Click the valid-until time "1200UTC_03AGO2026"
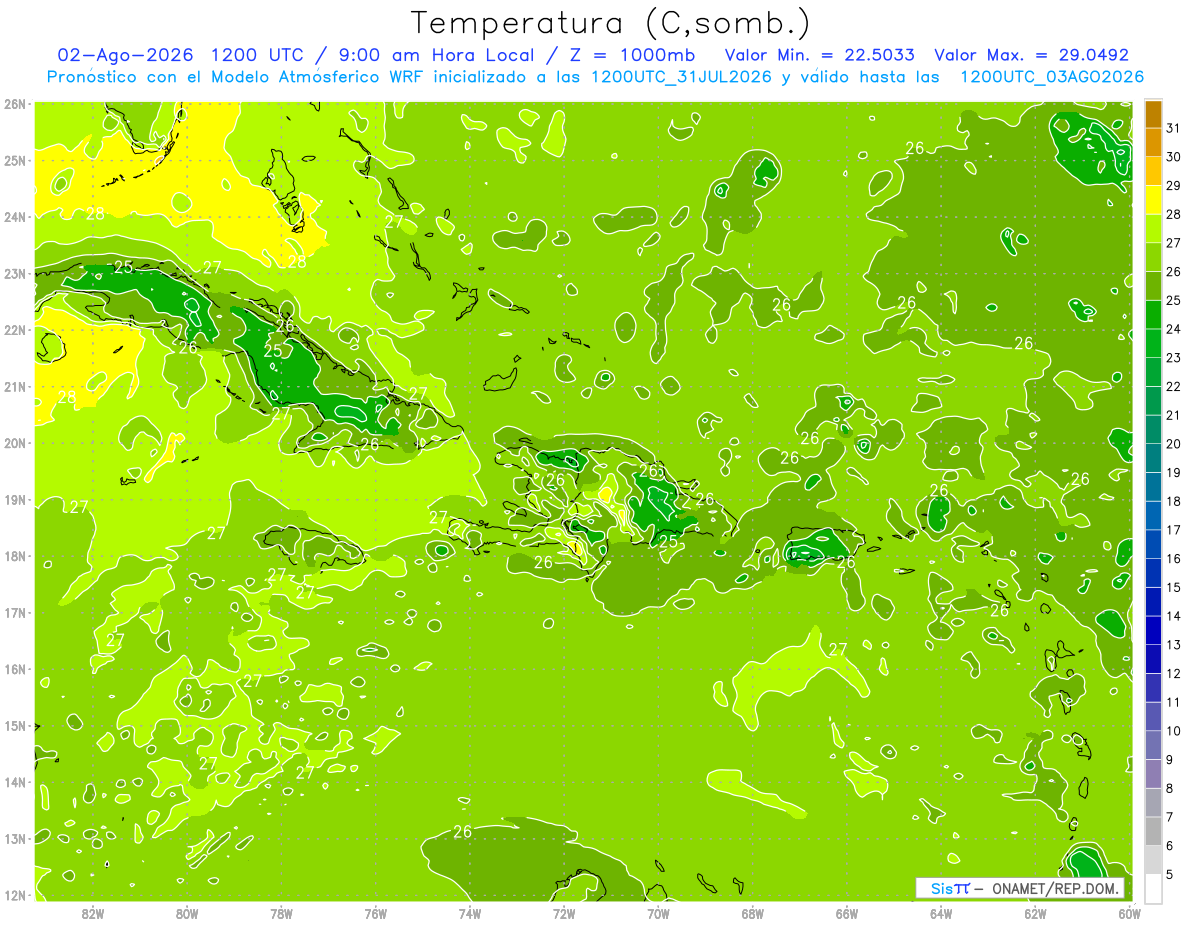The height and width of the screenshot is (927, 1200). pyautogui.click(x=1052, y=77)
